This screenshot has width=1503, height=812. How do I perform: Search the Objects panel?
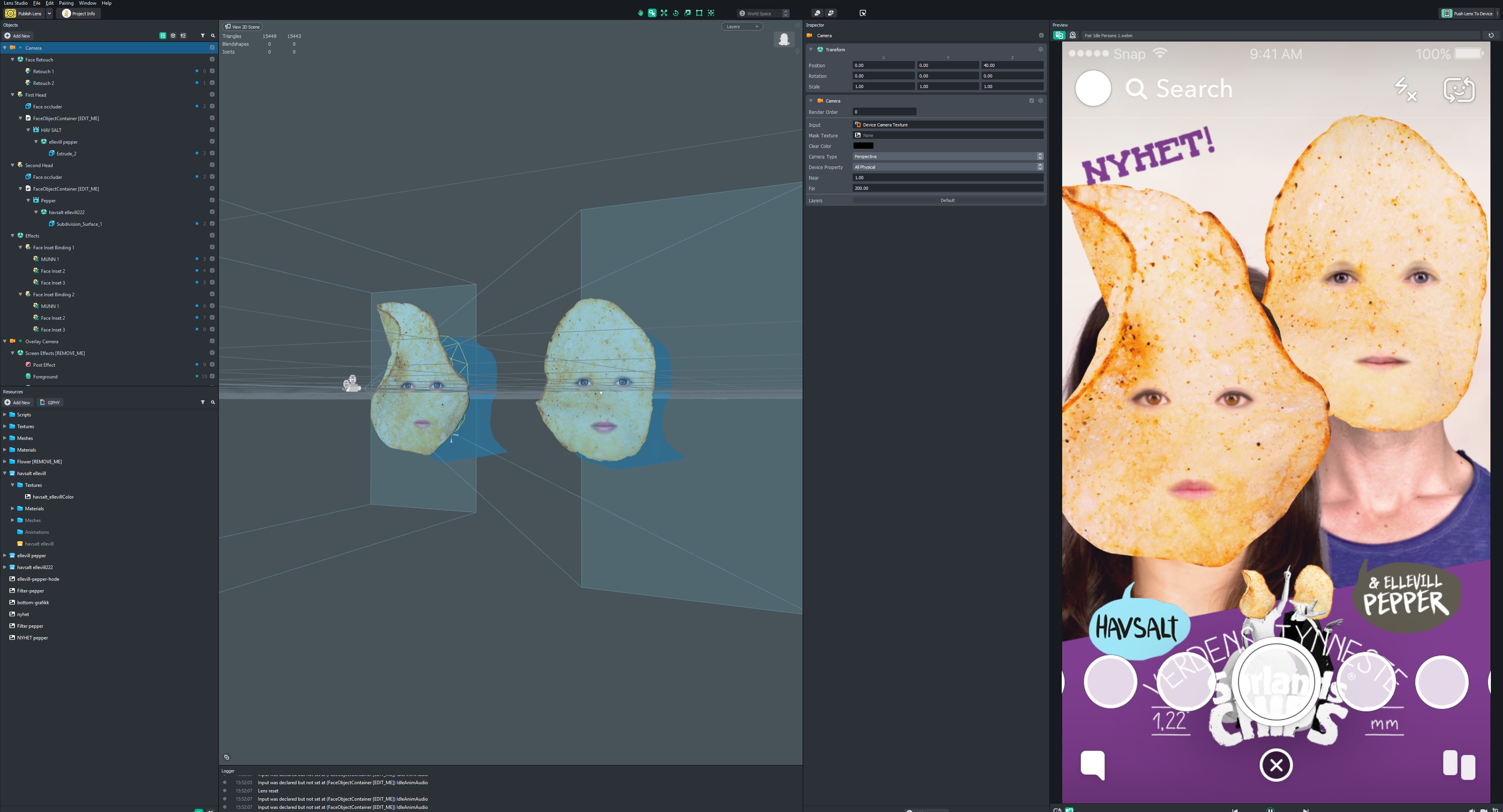[213, 36]
